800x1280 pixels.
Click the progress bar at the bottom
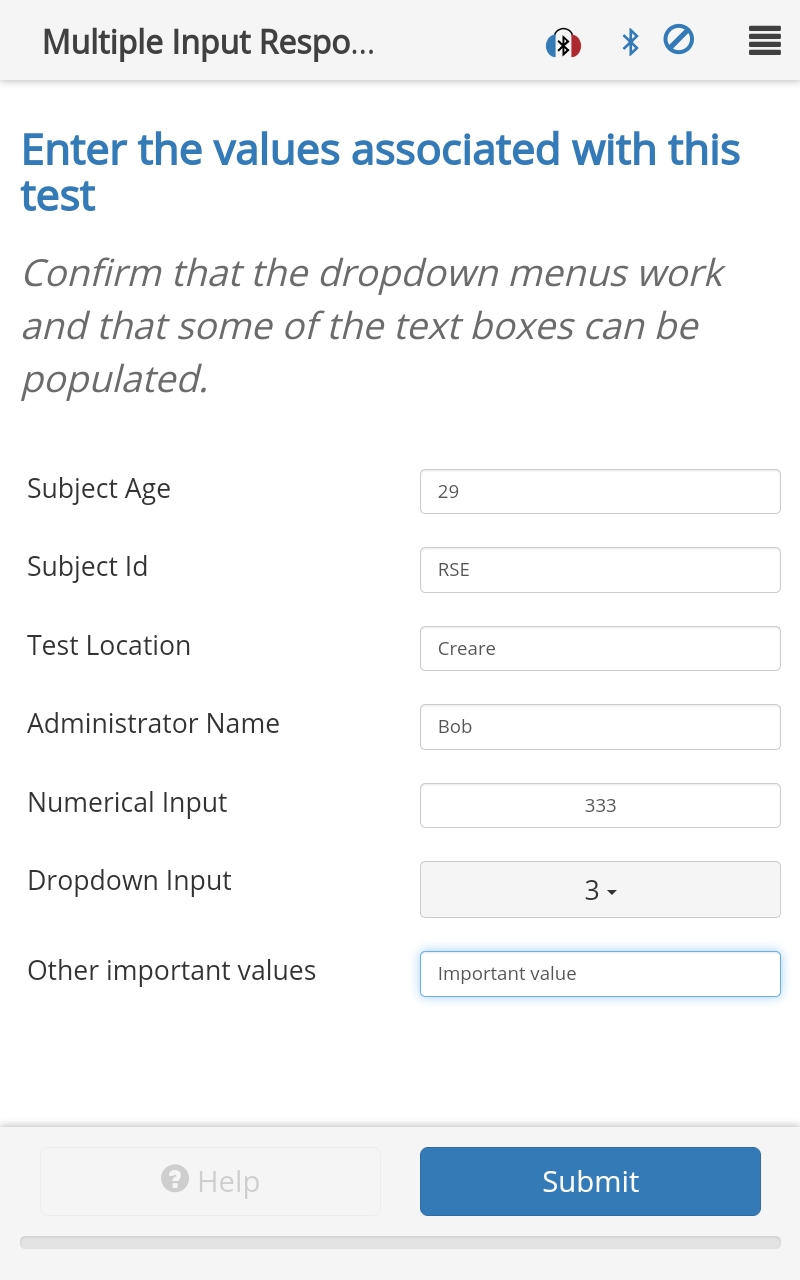(x=400, y=1242)
